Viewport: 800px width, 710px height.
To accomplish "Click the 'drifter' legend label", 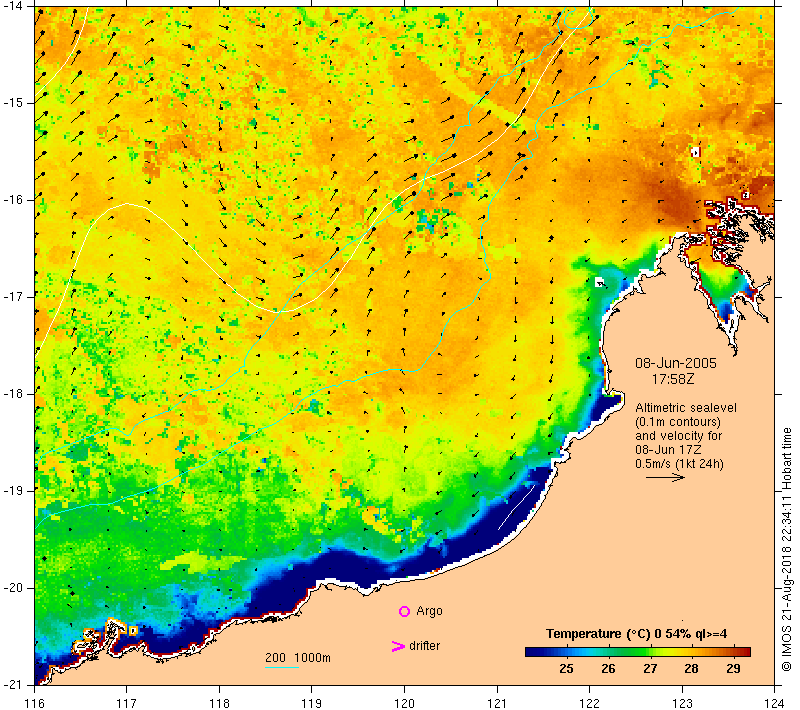I will coord(424,646).
